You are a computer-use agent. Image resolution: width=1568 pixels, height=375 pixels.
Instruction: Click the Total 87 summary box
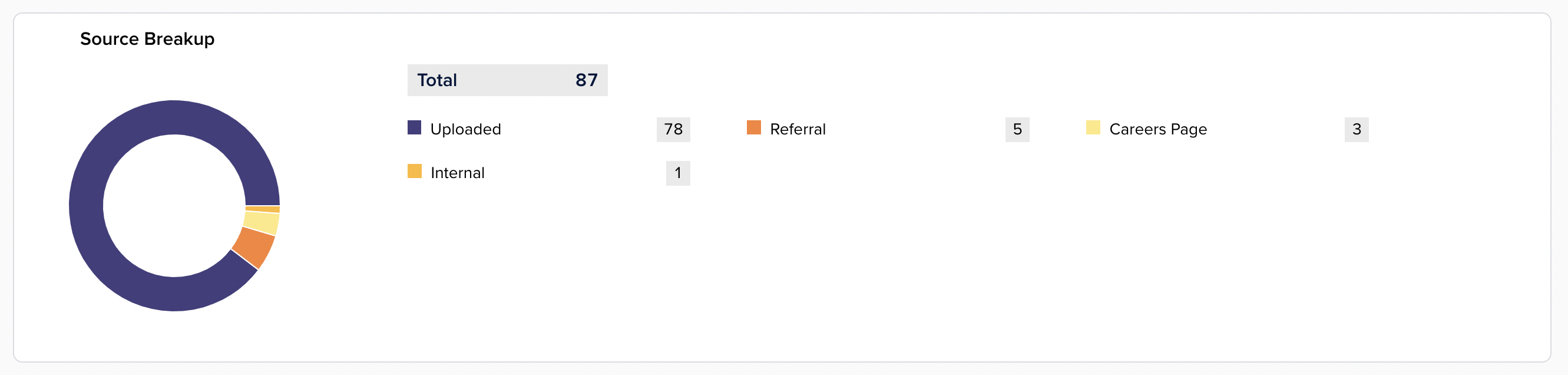click(x=507, y=80)
